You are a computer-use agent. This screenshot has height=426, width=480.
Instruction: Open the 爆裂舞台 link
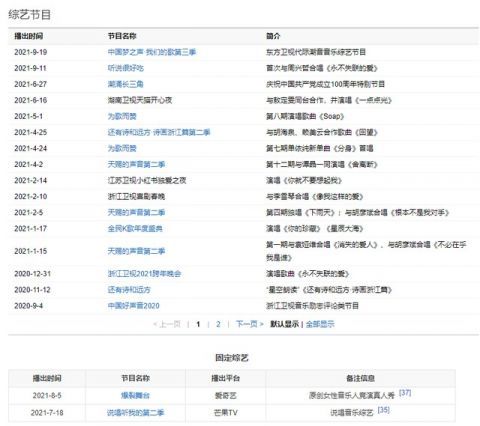[x=135, y=396]
